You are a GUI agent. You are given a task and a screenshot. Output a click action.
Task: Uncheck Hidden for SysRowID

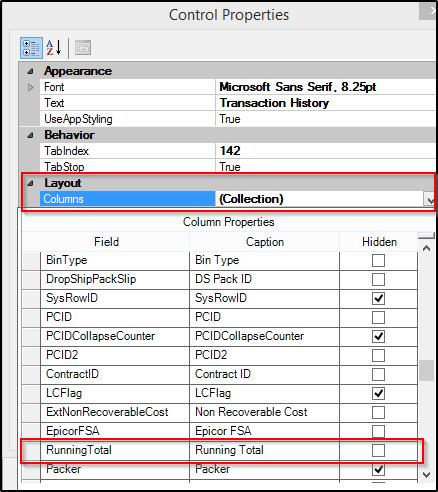coord(378,298)
